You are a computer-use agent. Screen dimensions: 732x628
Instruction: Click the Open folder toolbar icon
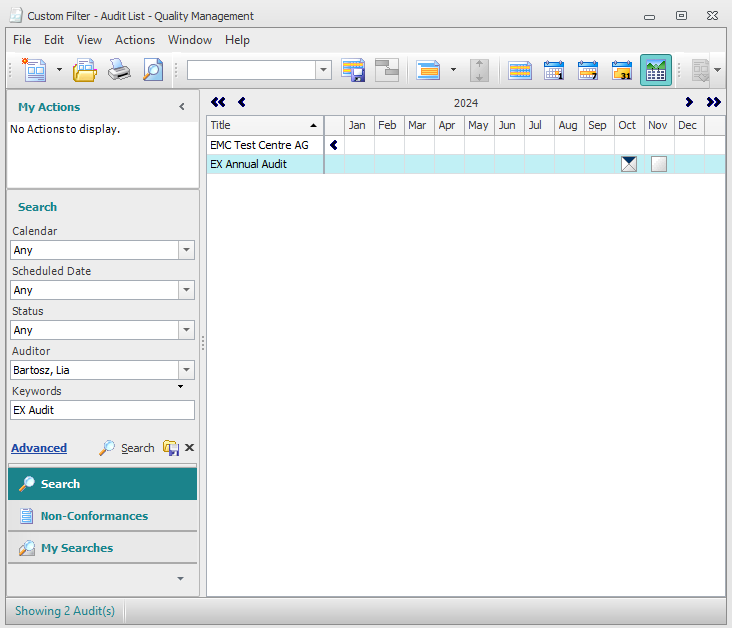[86, 70]
